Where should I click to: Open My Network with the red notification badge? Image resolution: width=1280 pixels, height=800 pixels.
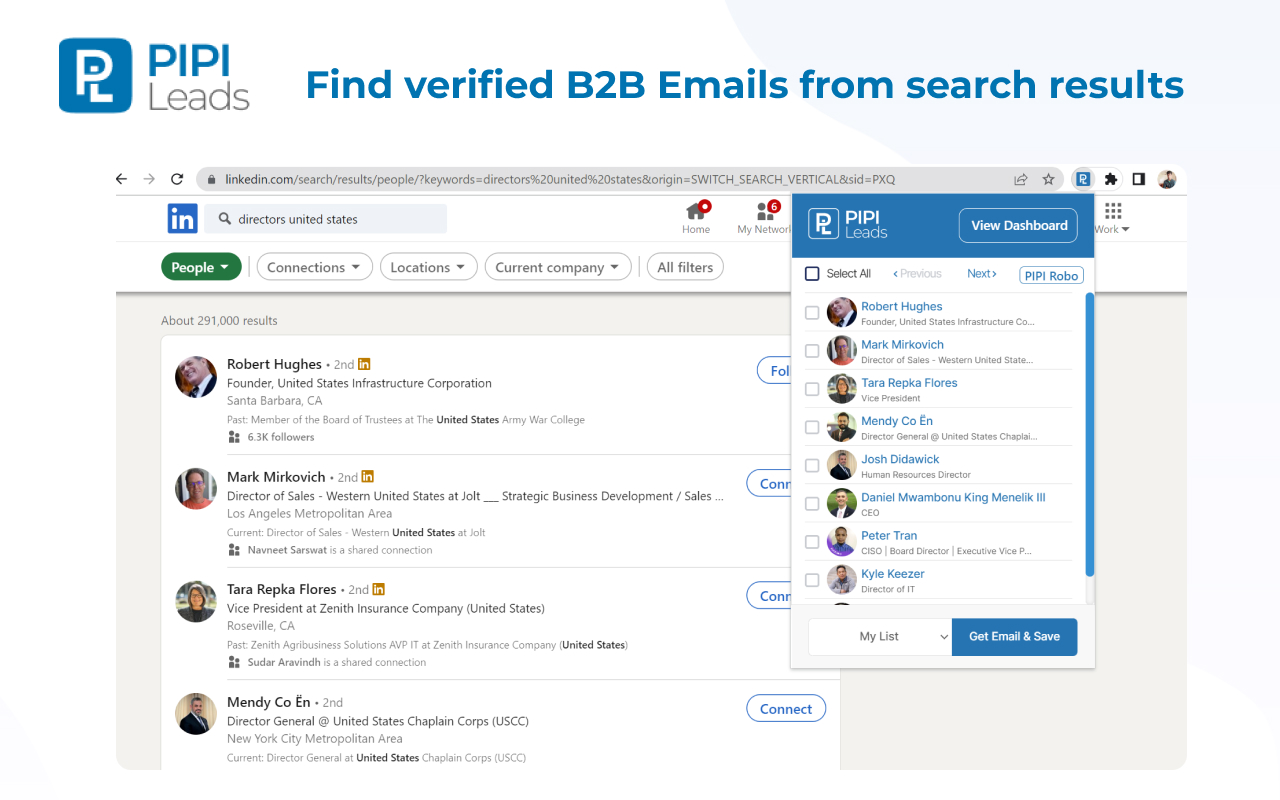point(764,213)
